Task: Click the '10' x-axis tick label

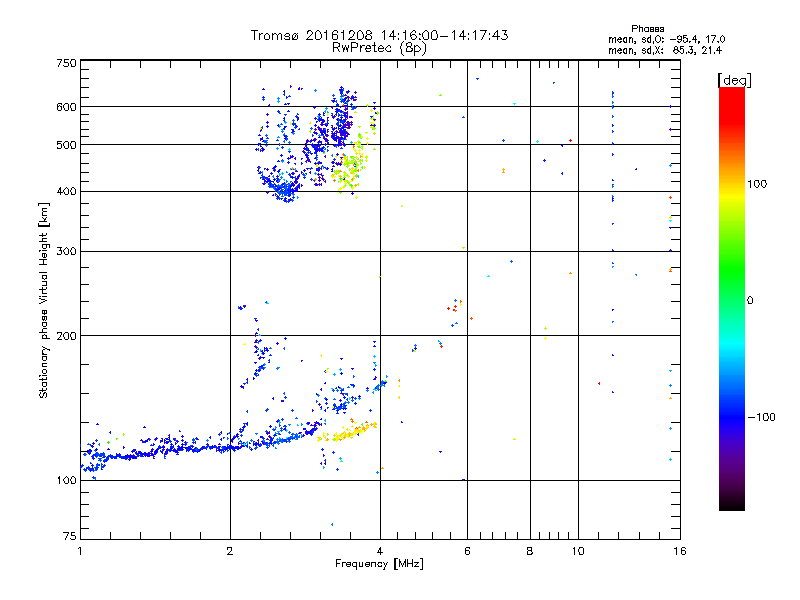Action: [578, 551]
